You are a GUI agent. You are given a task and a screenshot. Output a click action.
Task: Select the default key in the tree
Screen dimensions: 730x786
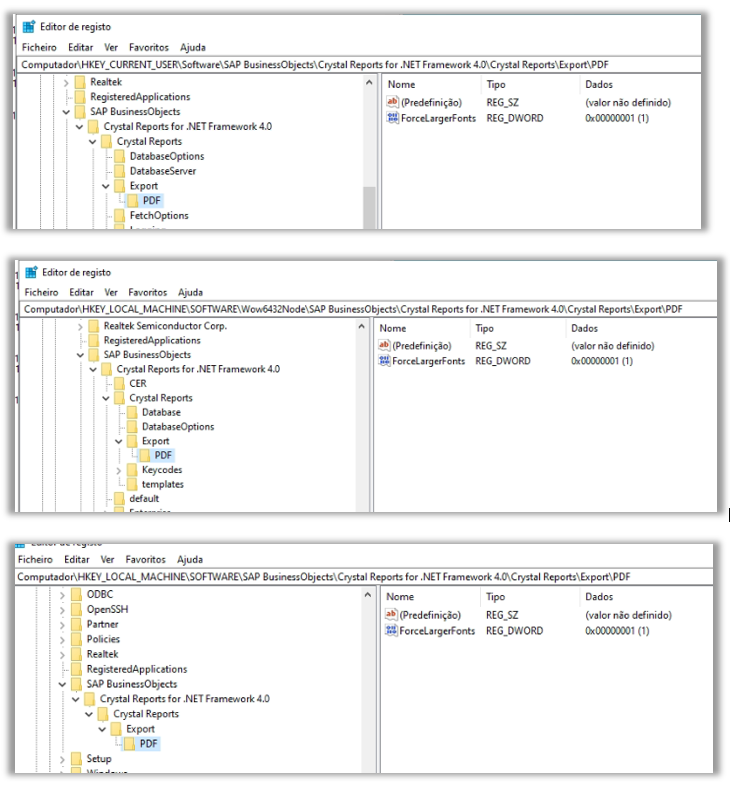click(x=144, y=498)
